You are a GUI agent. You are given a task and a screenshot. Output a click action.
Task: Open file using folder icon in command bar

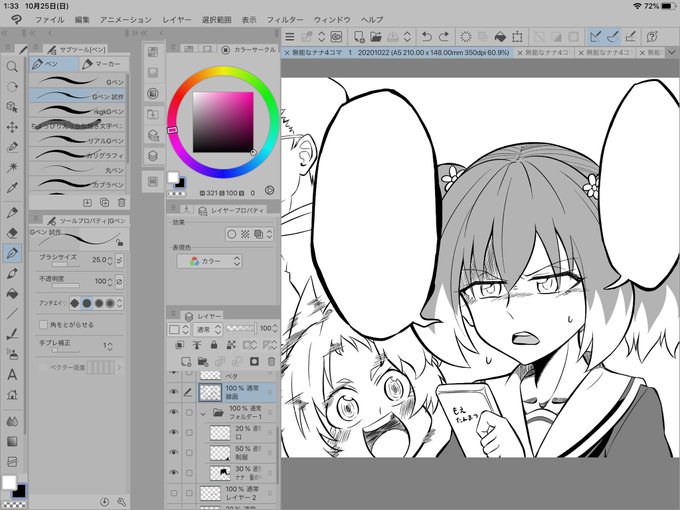(376, 37)
